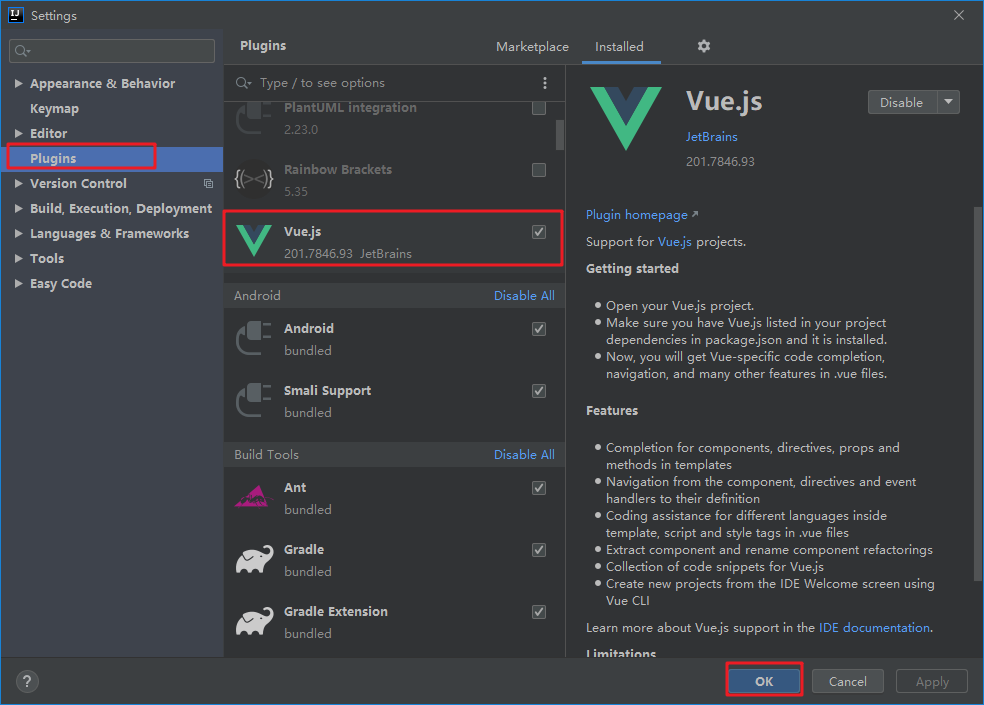Click the plugins settings gear icon
Image resolution: width=984 pixels, height=705 pixels.
tap(703, 46)
